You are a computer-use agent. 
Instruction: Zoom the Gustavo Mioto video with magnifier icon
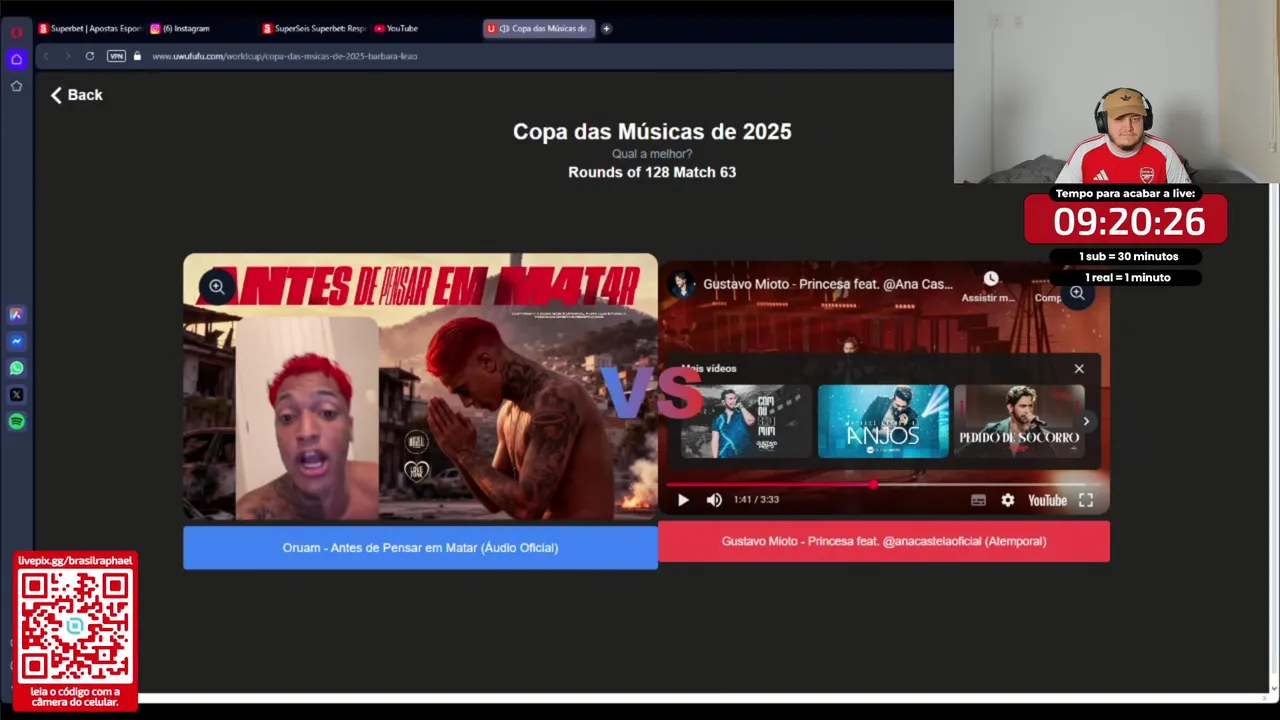[x=1077, y=293]
